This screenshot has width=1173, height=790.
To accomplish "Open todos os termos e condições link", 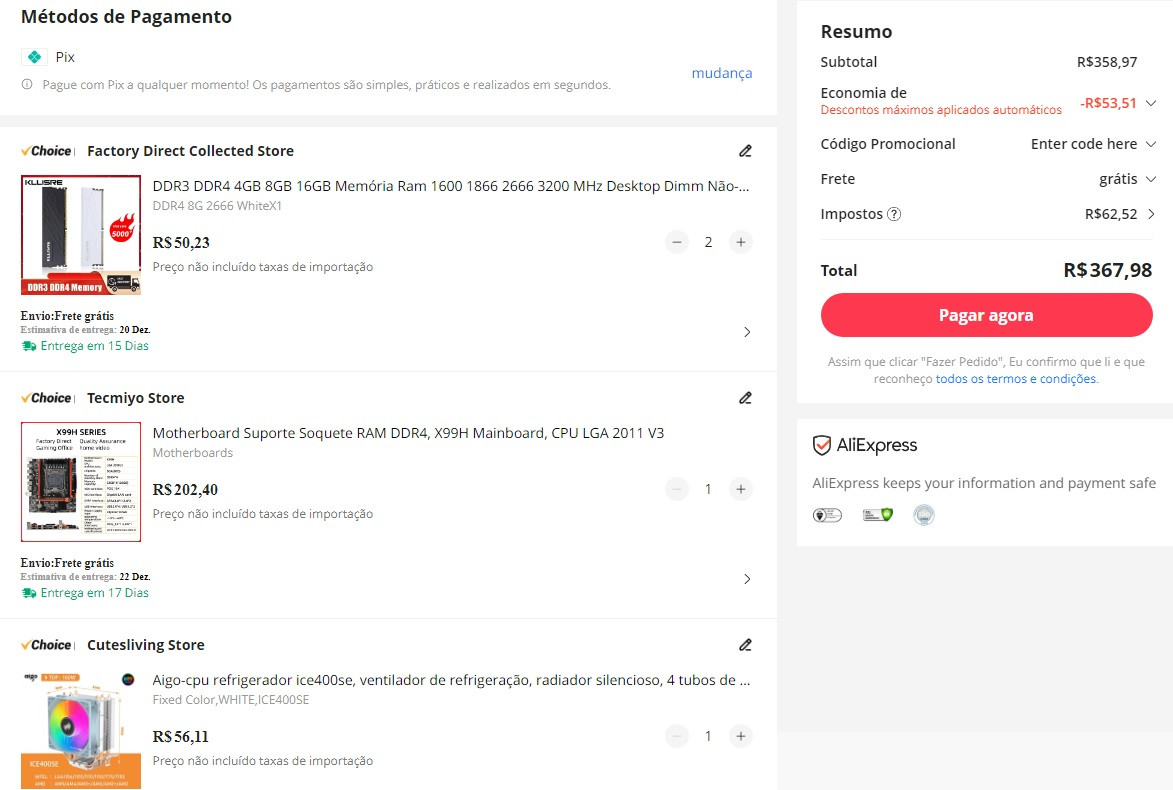I will tap(1016, 379).
